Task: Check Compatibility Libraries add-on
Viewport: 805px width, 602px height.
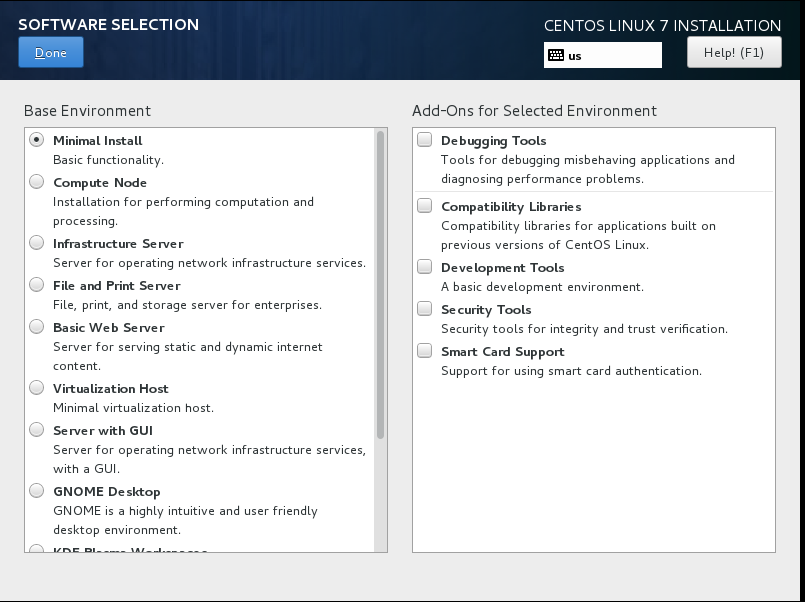Action: [x=425, y=206]
